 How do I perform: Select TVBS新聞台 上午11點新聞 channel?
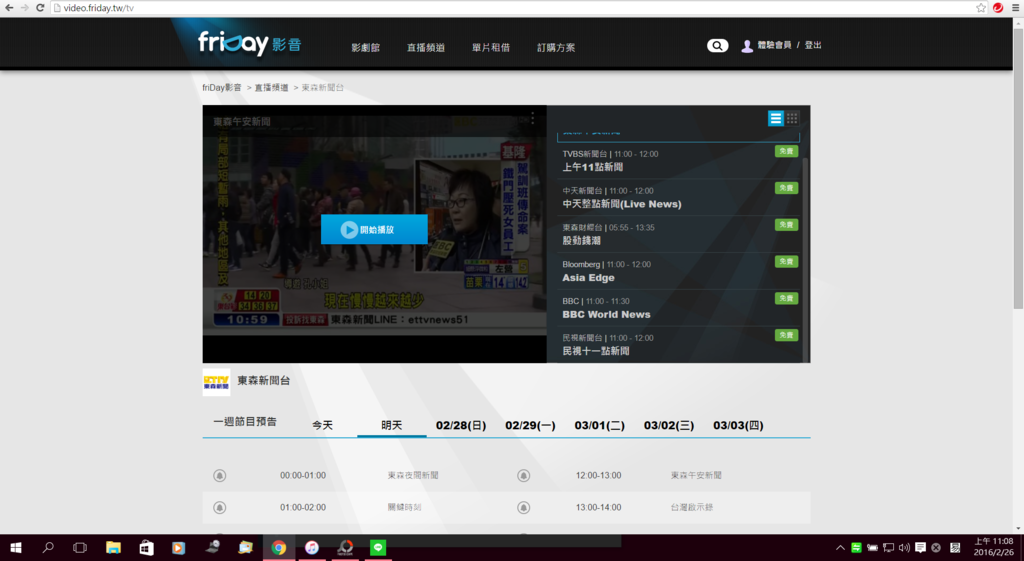pyautogui.click(x=679, y=161)
